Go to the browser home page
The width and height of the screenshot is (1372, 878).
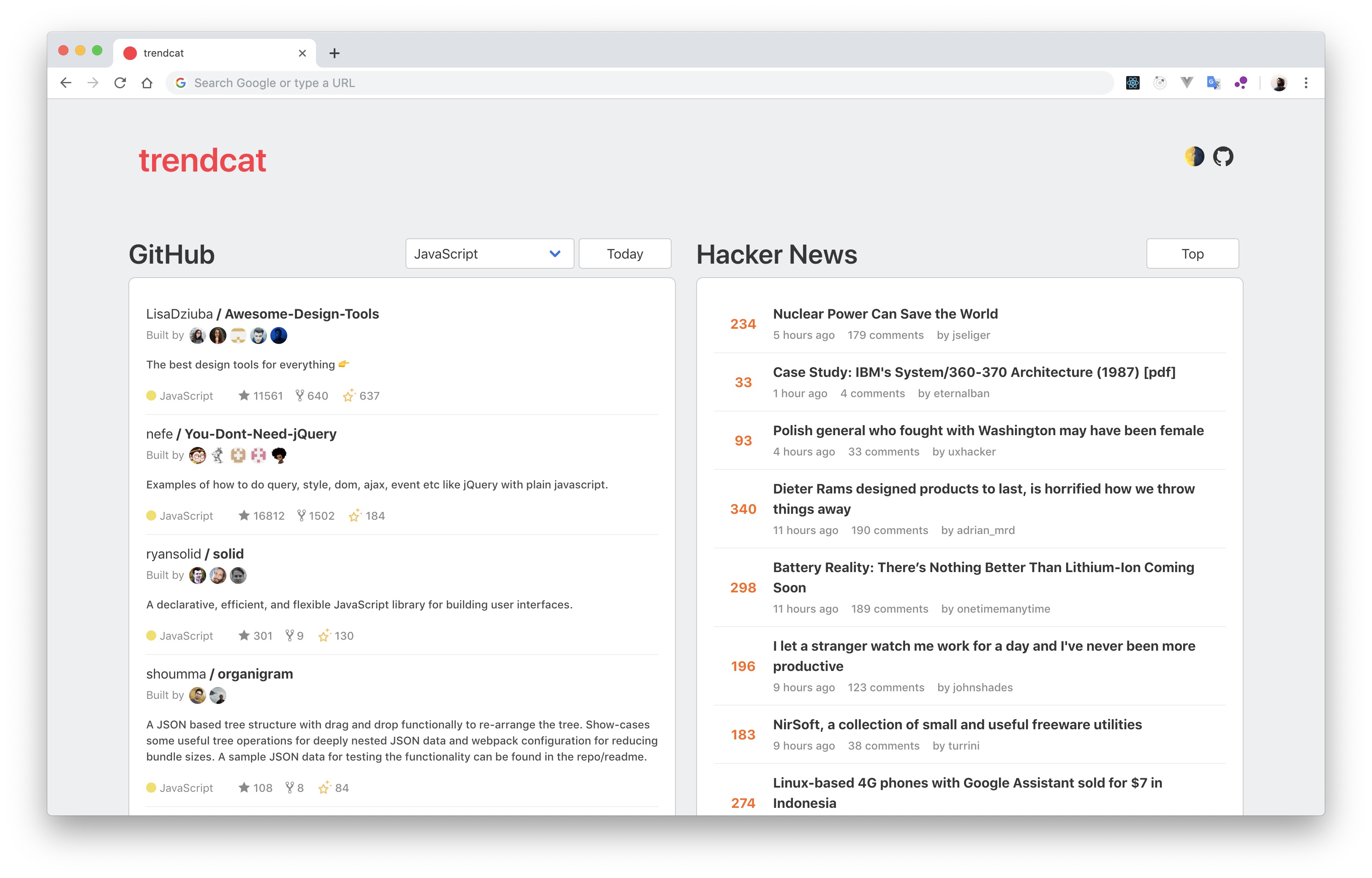point(147,83)
